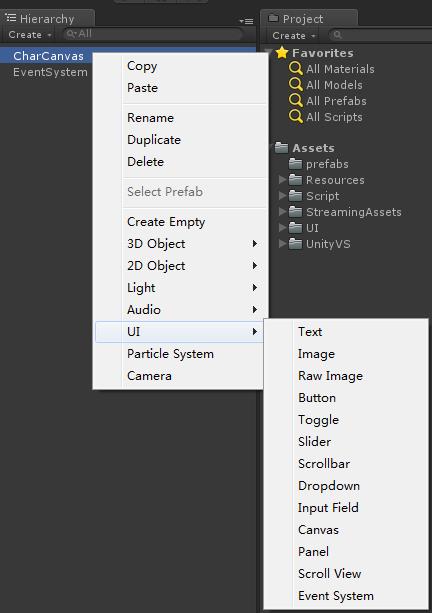432x613 pixels.
Task: Click the All Prefabs search icon
Action: (296, 100)
